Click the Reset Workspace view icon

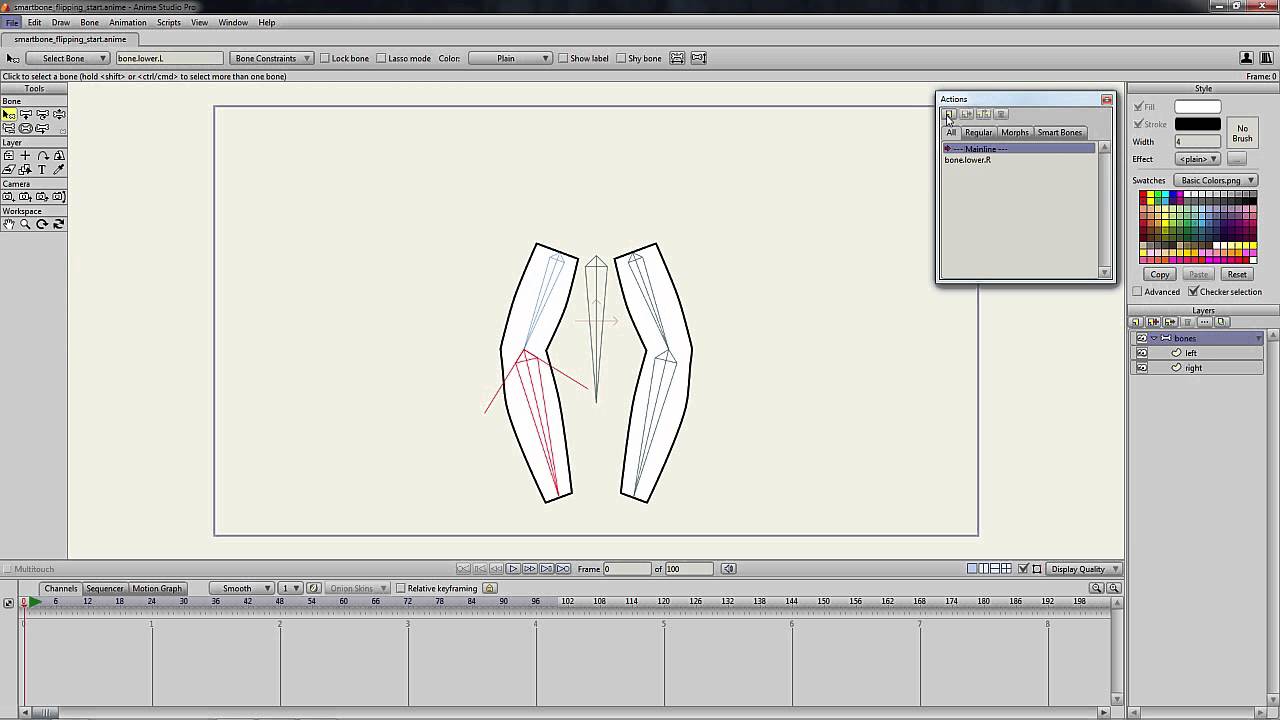point(59,224)
